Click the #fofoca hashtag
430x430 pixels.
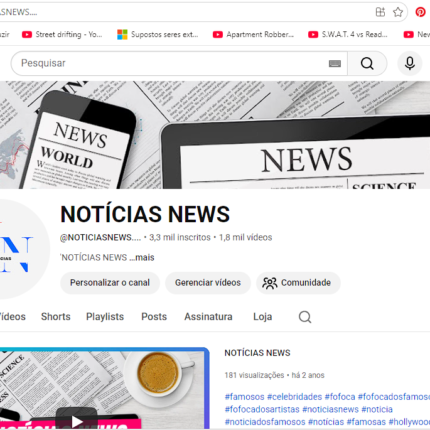pyautogui.click(x=340, y=397)
